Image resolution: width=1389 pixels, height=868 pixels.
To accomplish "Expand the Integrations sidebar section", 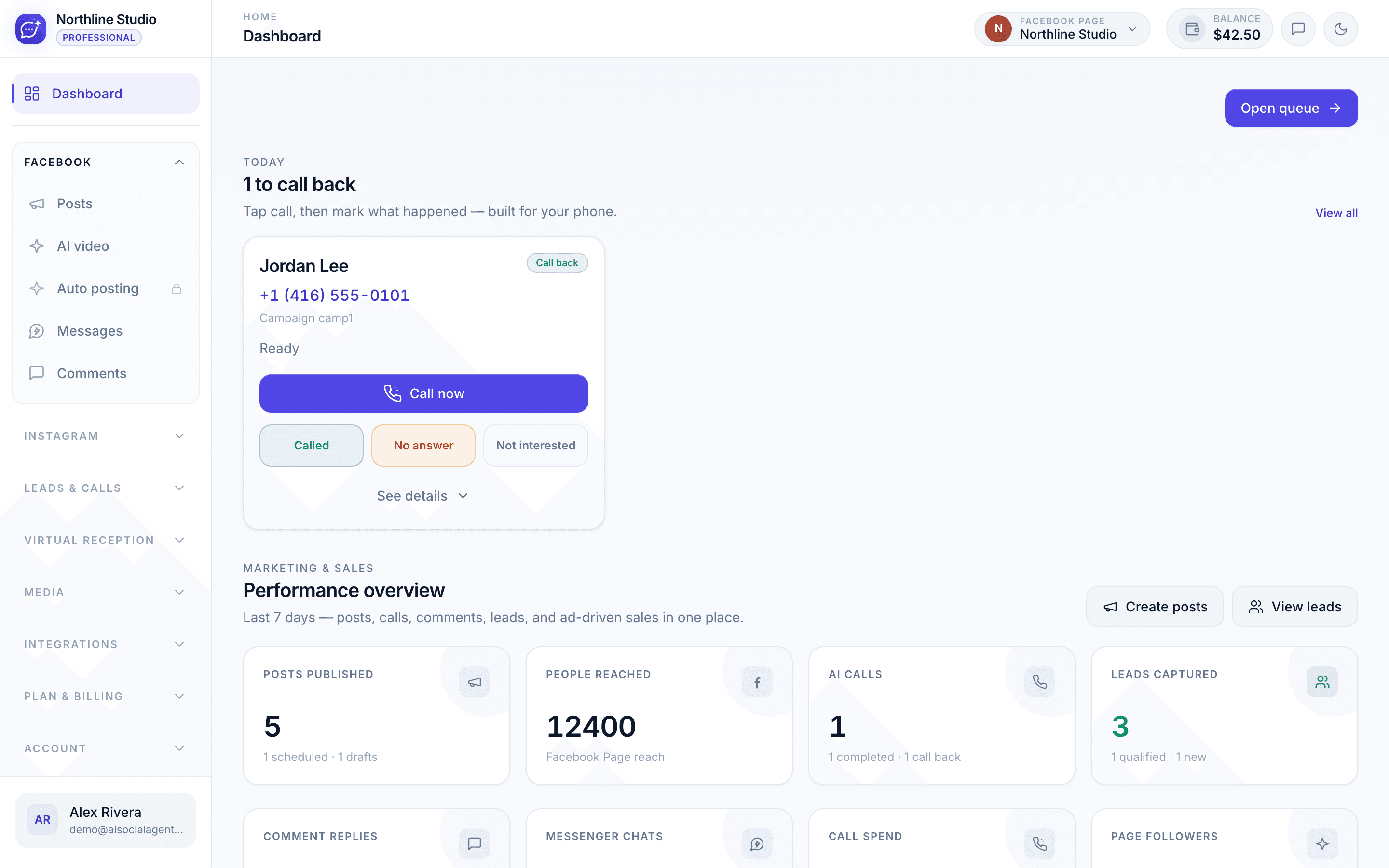I will (106, 644).
